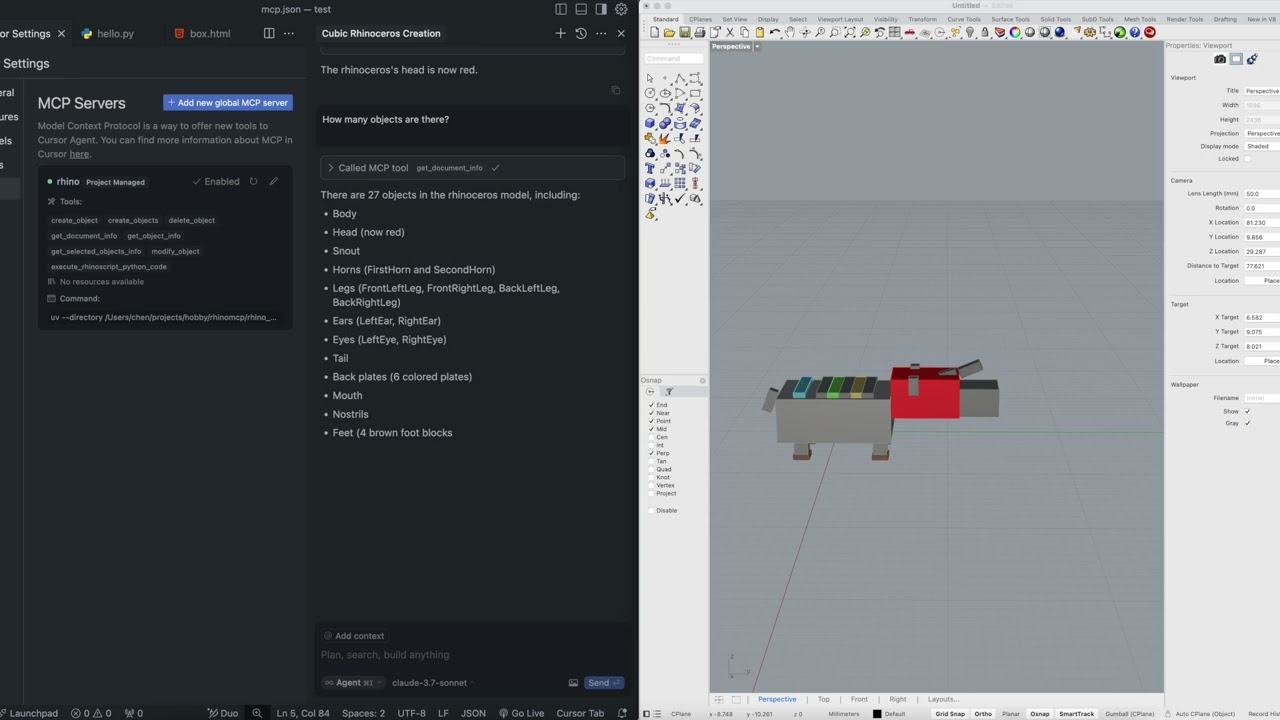
Task: Enable the Tan osnap checkbox
Action: coord(651,461)
